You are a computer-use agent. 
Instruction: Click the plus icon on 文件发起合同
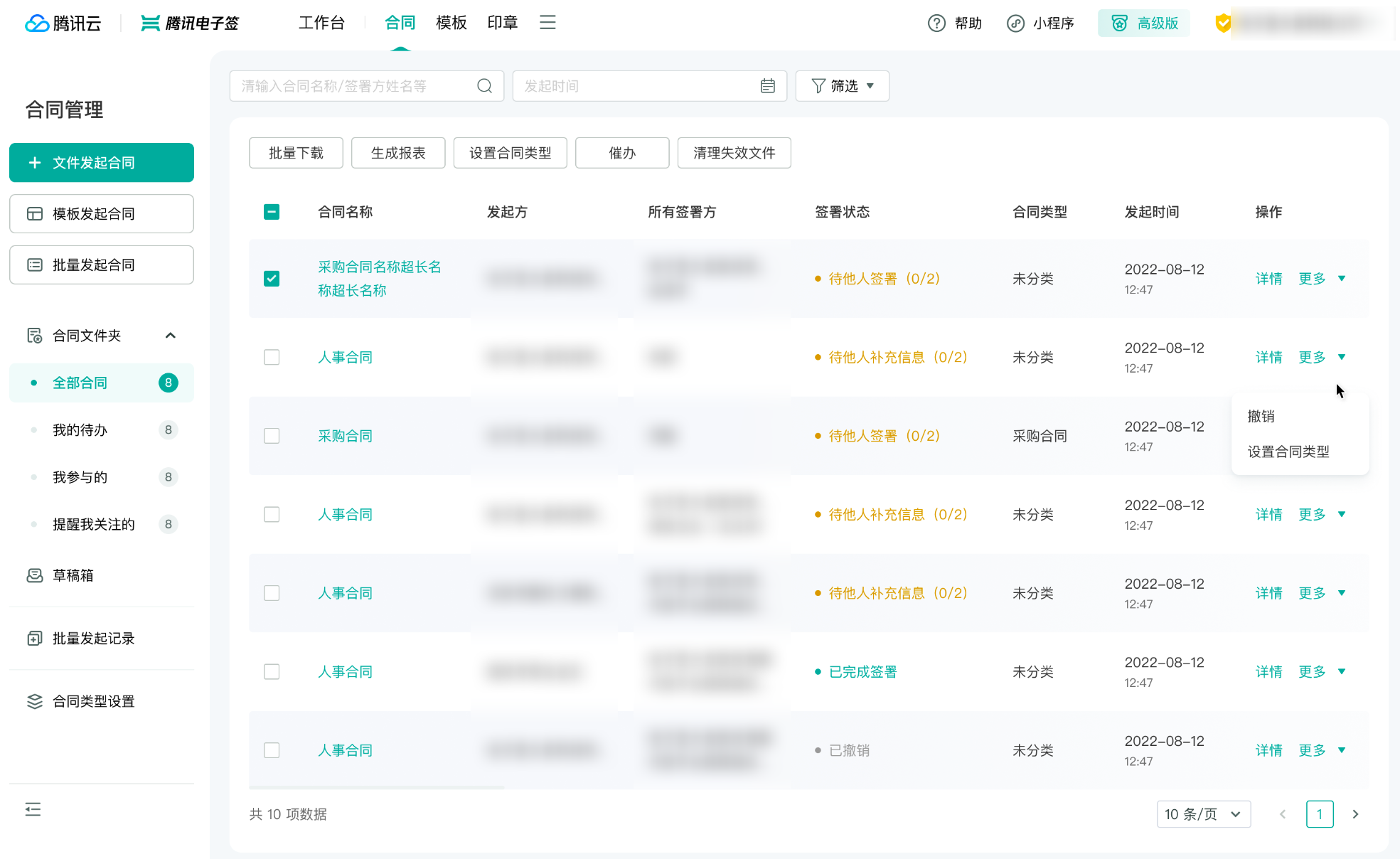(x=35, y=163)
